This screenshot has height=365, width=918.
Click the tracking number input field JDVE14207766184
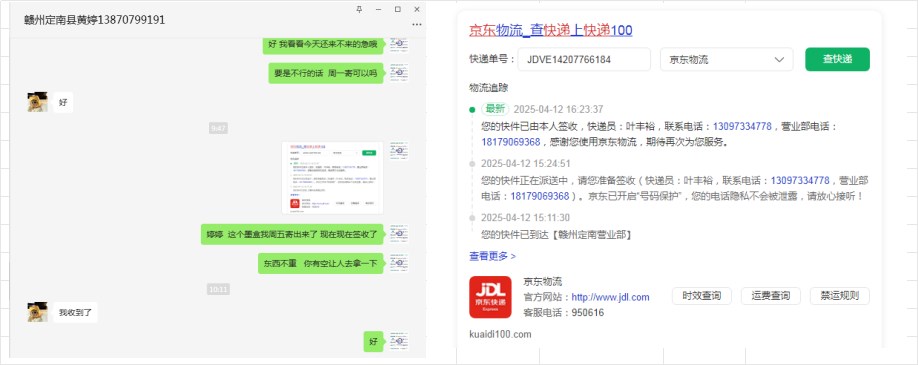[x=584, y=59]
